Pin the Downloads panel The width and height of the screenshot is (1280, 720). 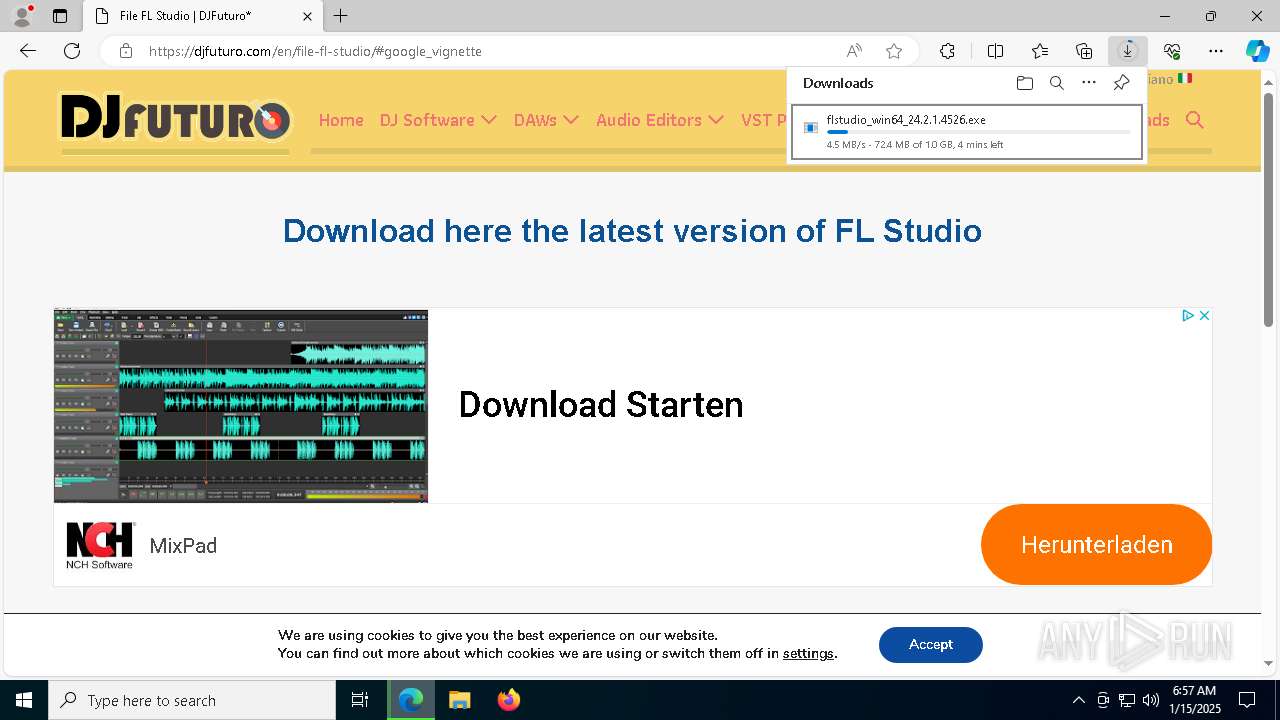tap(1121, 83)
